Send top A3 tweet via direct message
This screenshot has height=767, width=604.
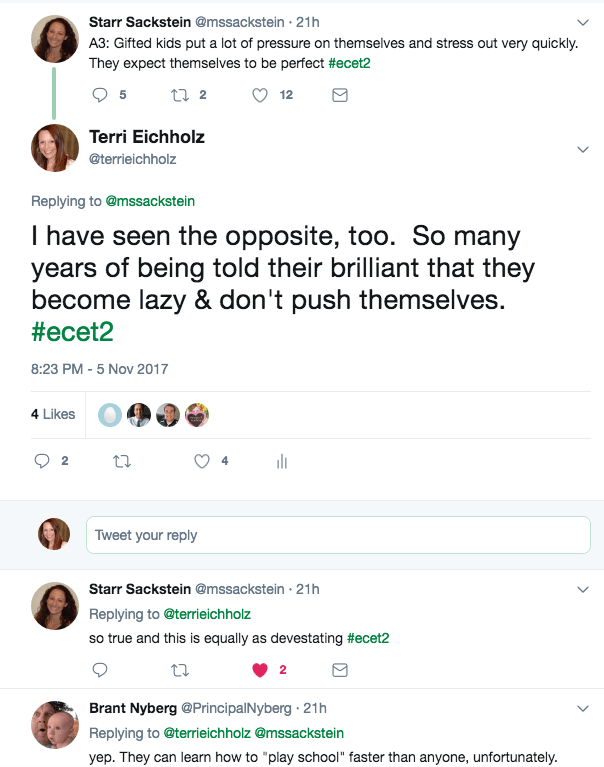point(339,95)
